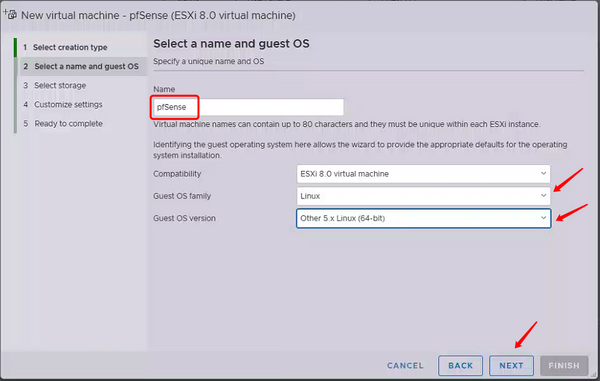Click the Name field containing pfSense
The image size is (600, 381).
[248, 107]
